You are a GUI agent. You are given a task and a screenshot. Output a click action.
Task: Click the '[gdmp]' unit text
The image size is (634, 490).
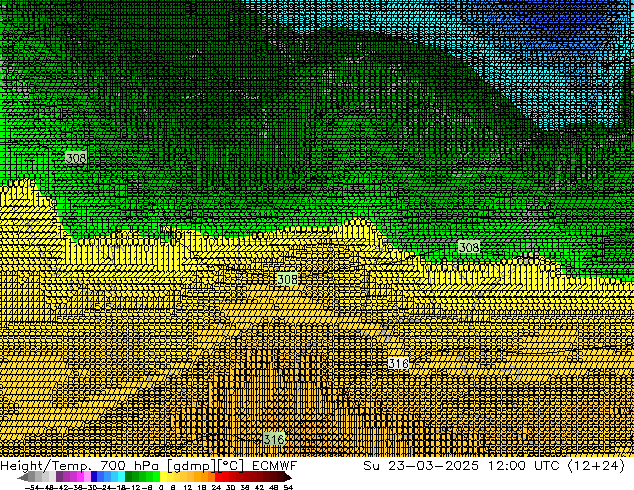click(x=190, y=466)
